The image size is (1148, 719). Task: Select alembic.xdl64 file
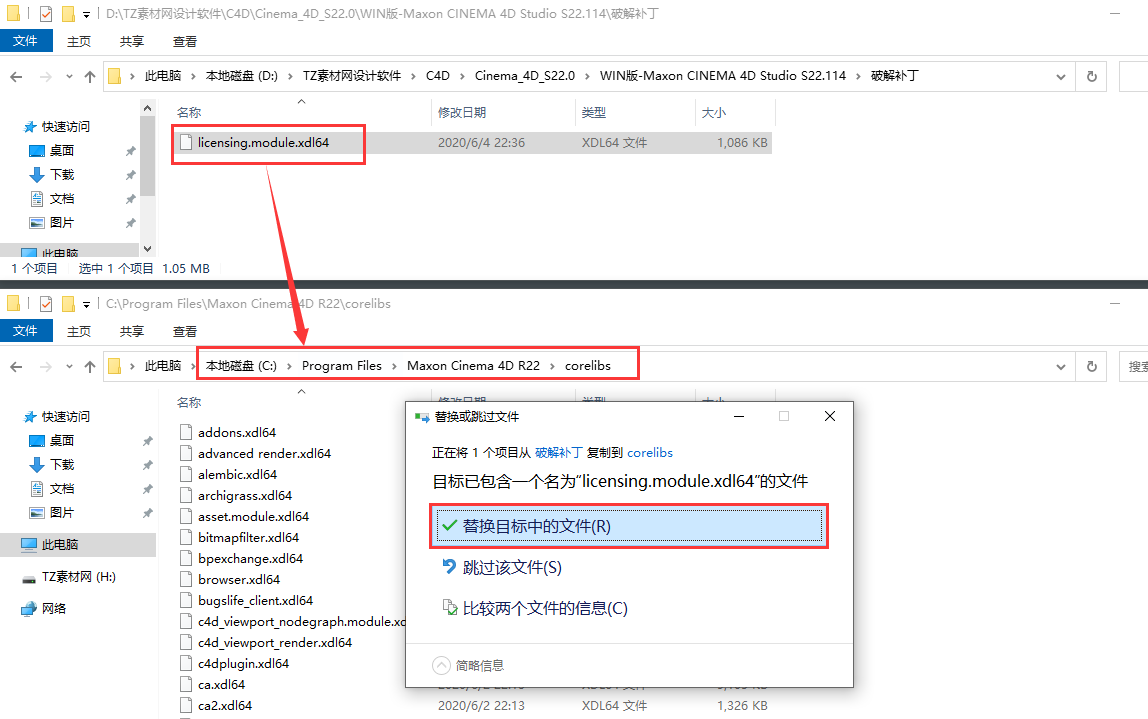click(237, 474)
